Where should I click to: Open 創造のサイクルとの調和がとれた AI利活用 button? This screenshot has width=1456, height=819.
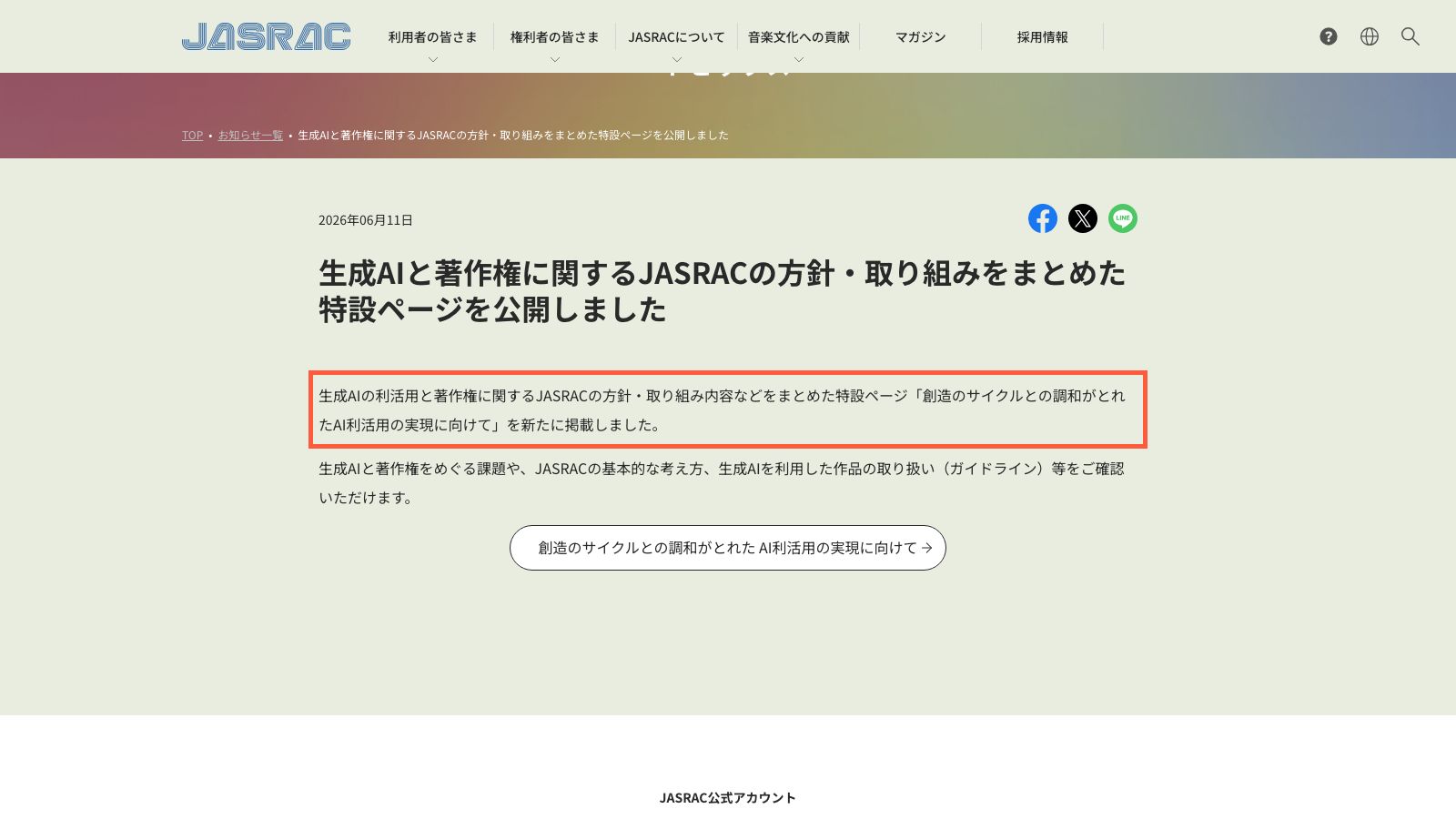point(728,548)
